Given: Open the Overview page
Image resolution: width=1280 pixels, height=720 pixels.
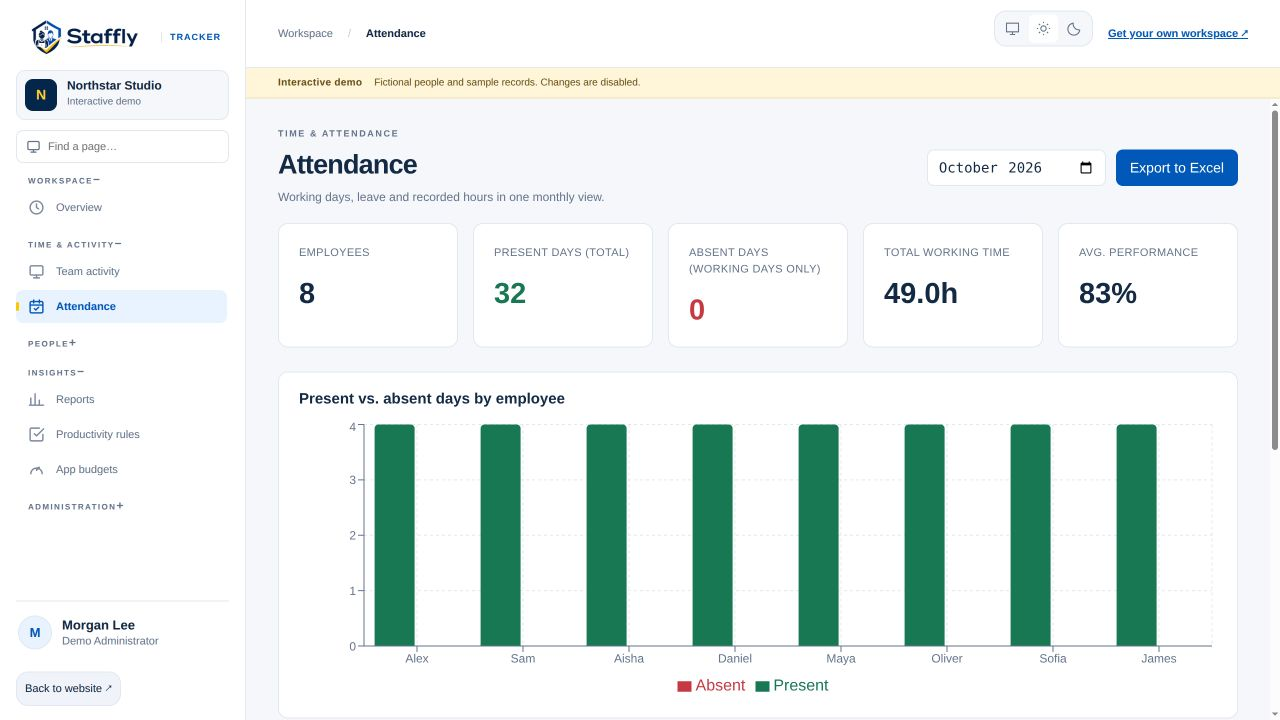Looking at the screenshot, I should (x=122, y=207).
